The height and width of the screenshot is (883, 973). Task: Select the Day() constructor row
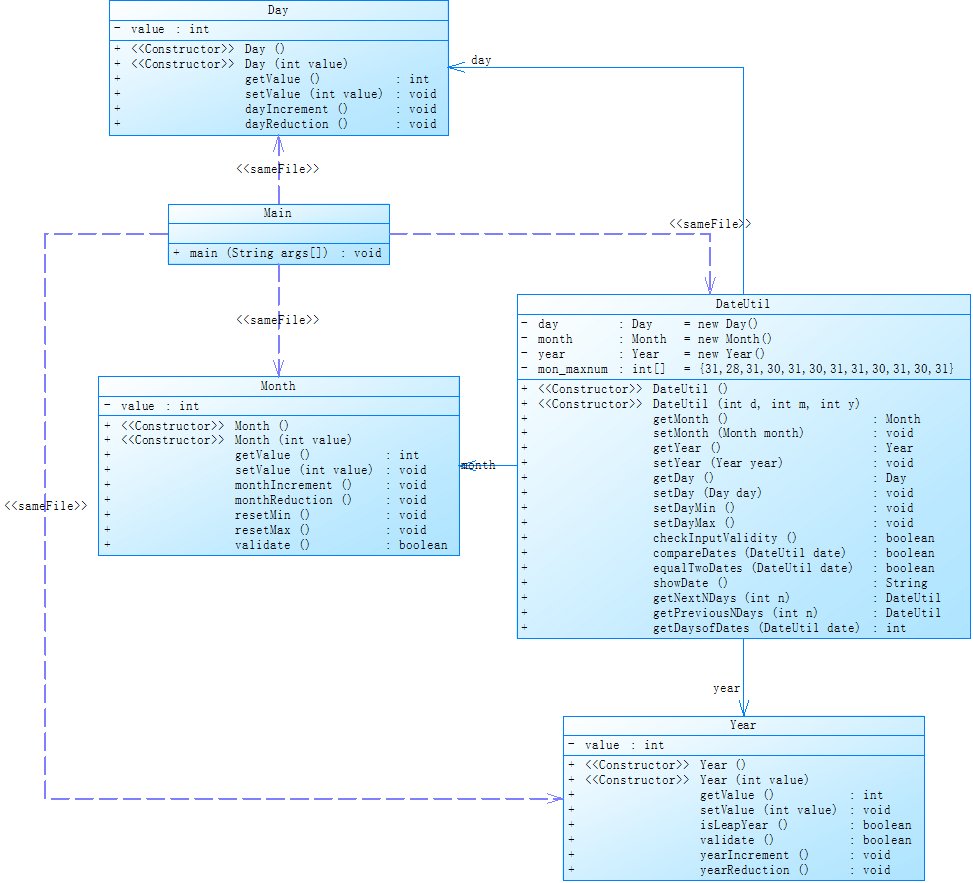200,49
